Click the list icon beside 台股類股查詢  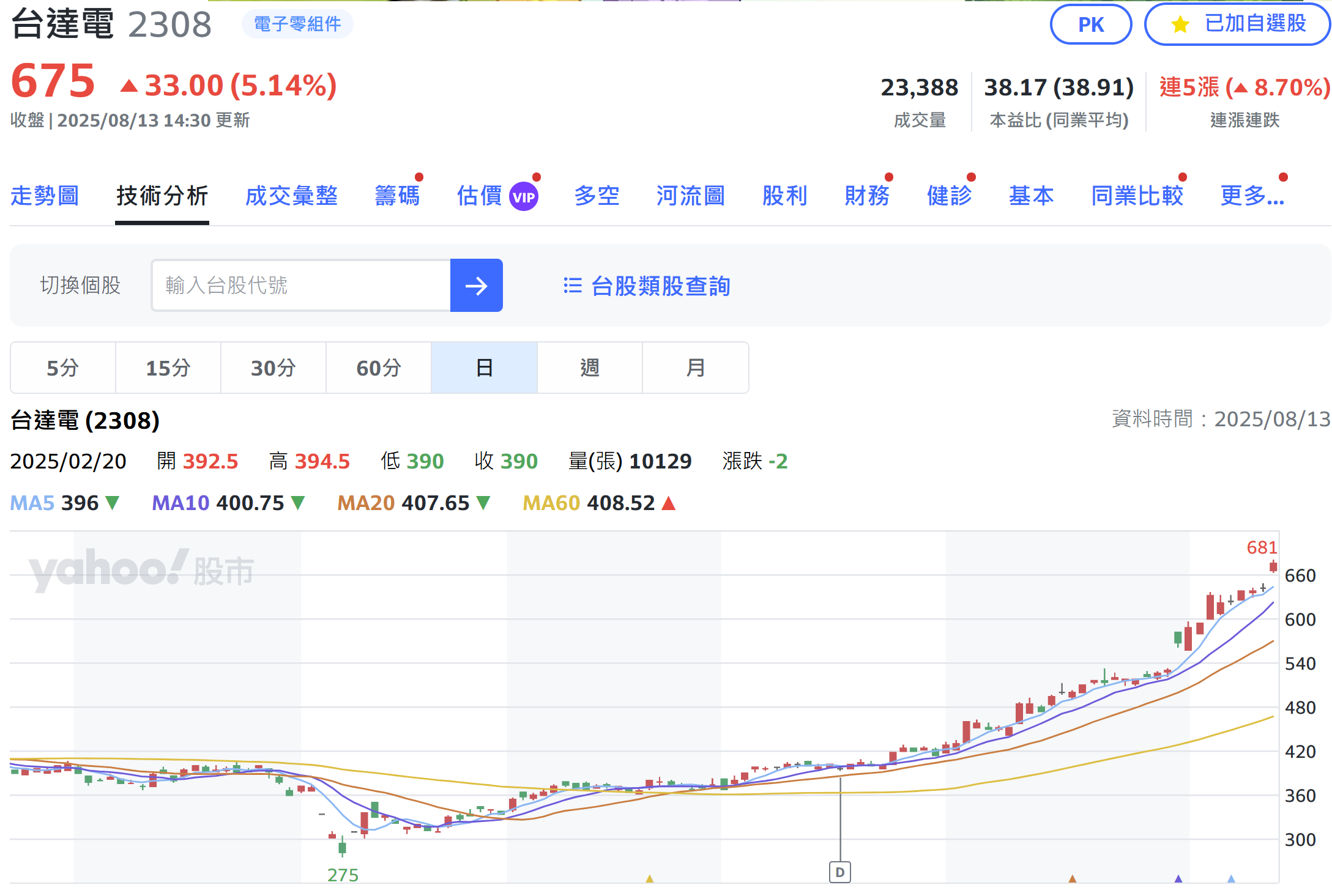click(x=573, y=285)
